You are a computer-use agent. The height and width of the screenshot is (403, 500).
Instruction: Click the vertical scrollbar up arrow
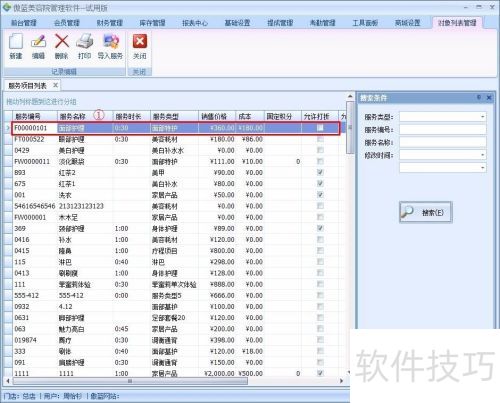click(x=350, y=96)
